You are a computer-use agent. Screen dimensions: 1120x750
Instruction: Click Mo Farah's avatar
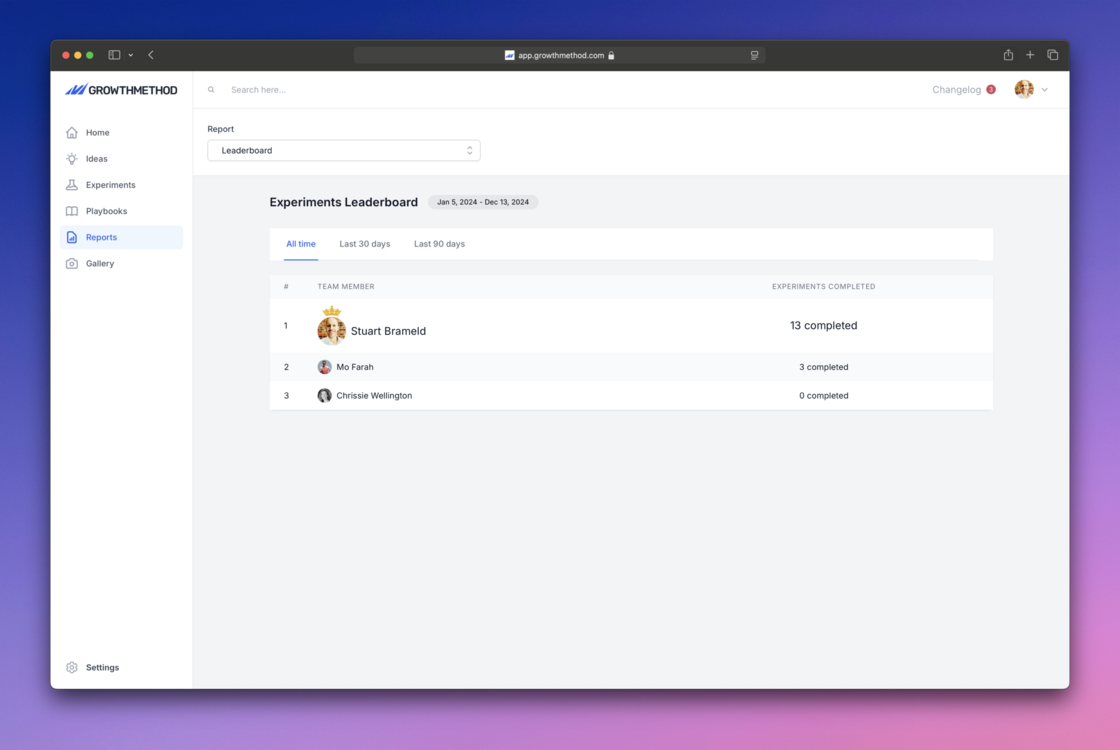[x=324, y=367]
